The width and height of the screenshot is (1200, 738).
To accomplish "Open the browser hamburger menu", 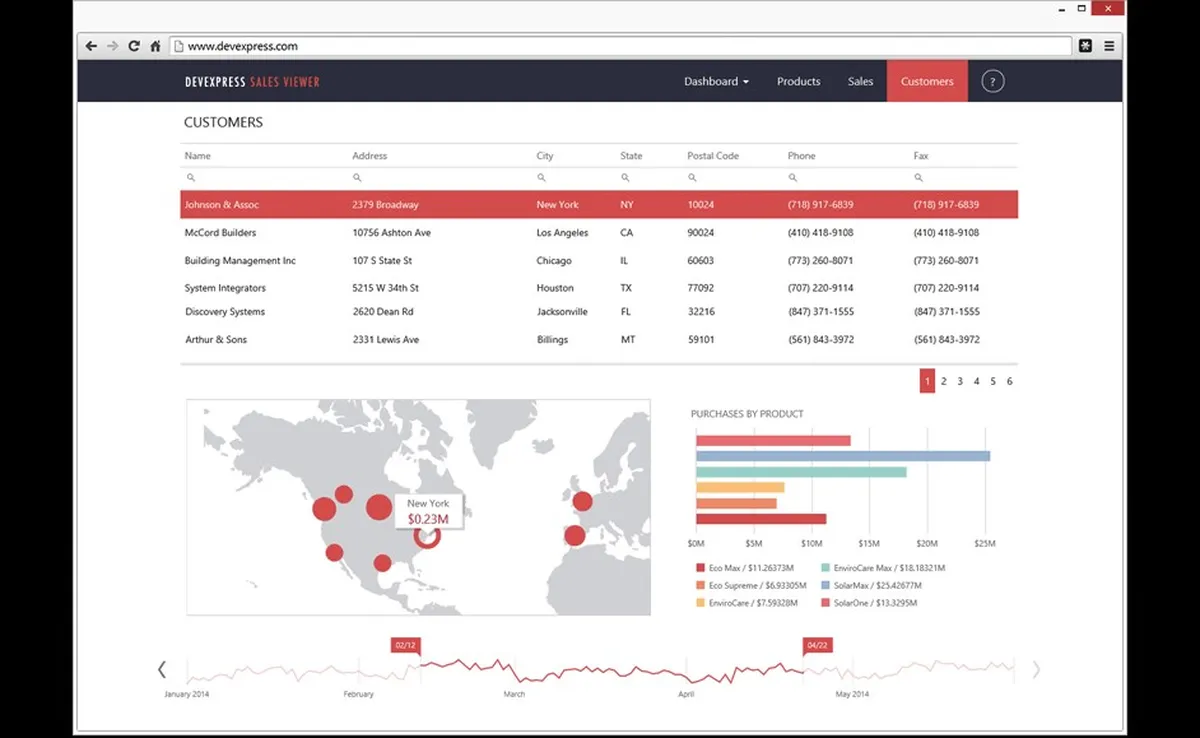I will (x=1109, y=46).
